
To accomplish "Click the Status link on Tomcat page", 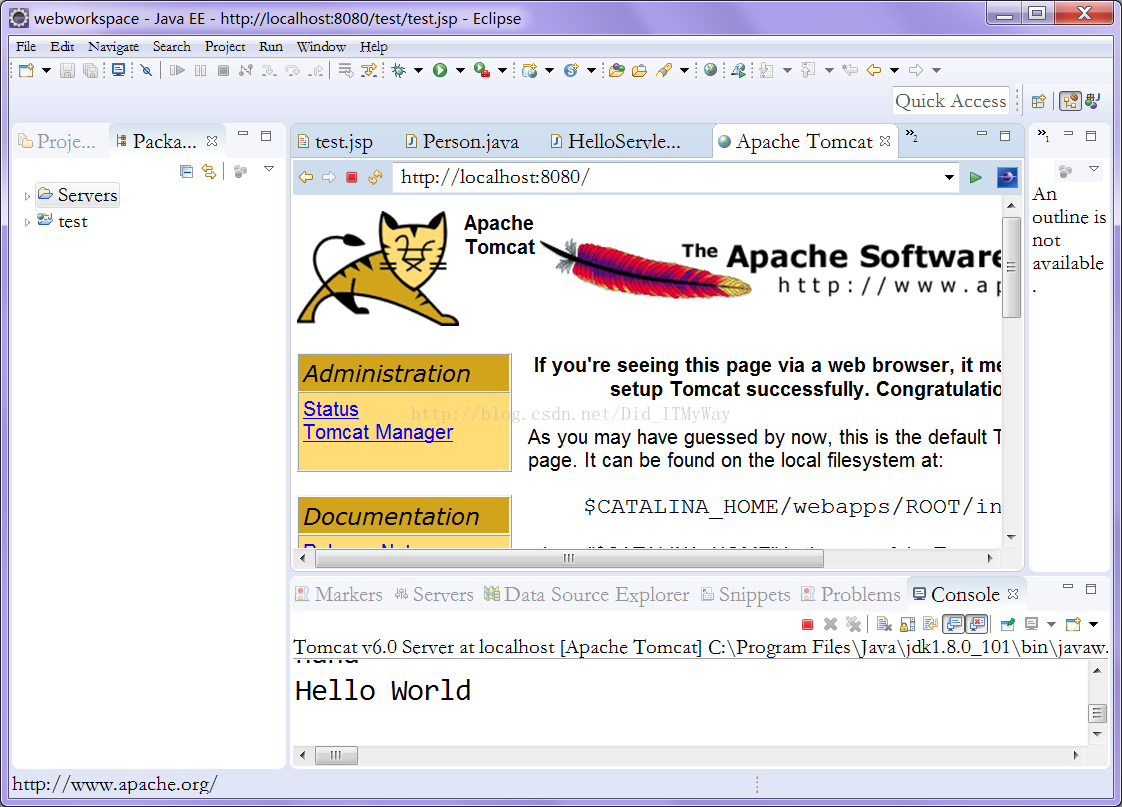I will pyautogui.click(x=331, y=409).
